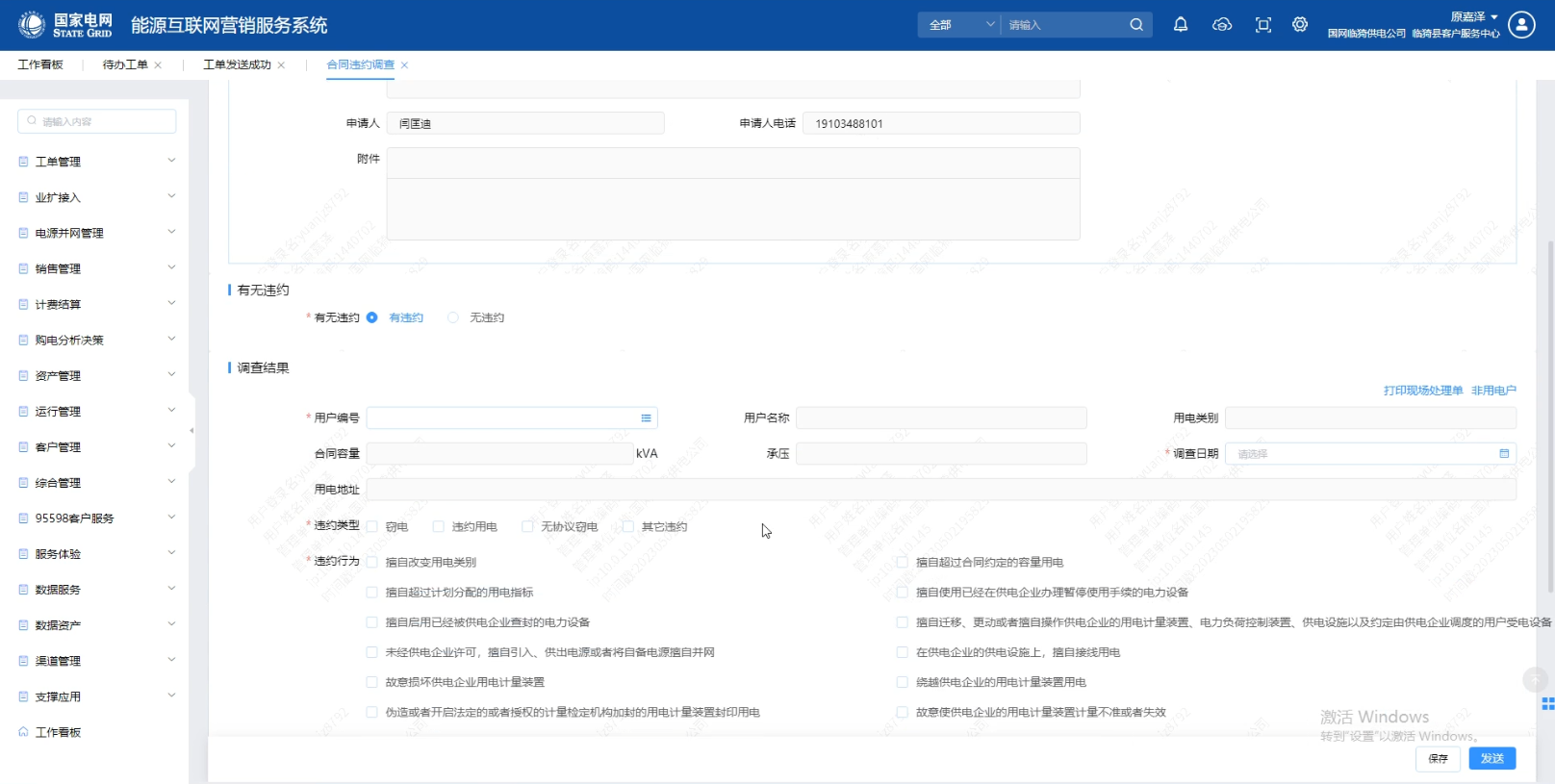Close the 合同违约调查 tab
Screen dimensions: 1555x784
pos(405,65)
